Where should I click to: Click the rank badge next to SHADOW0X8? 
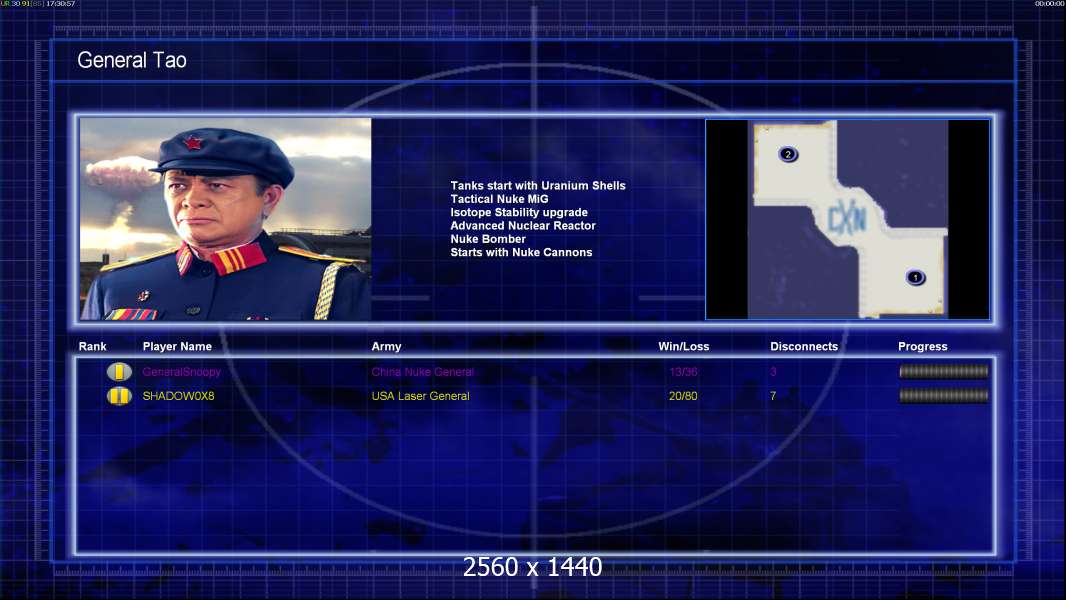[119, 395]
